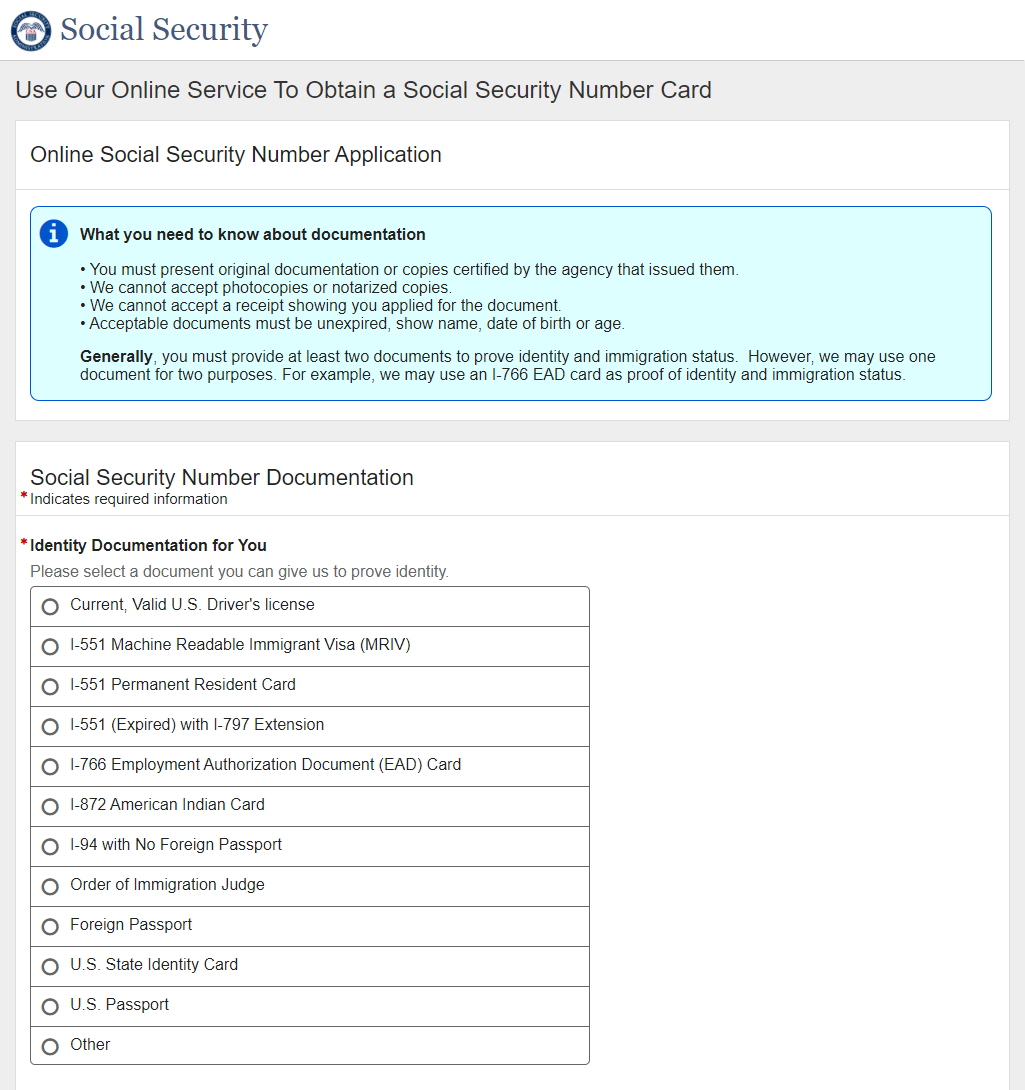The image size is (1025, 1090).
Task: Click the blue information icon
Action: coord(53,234)
